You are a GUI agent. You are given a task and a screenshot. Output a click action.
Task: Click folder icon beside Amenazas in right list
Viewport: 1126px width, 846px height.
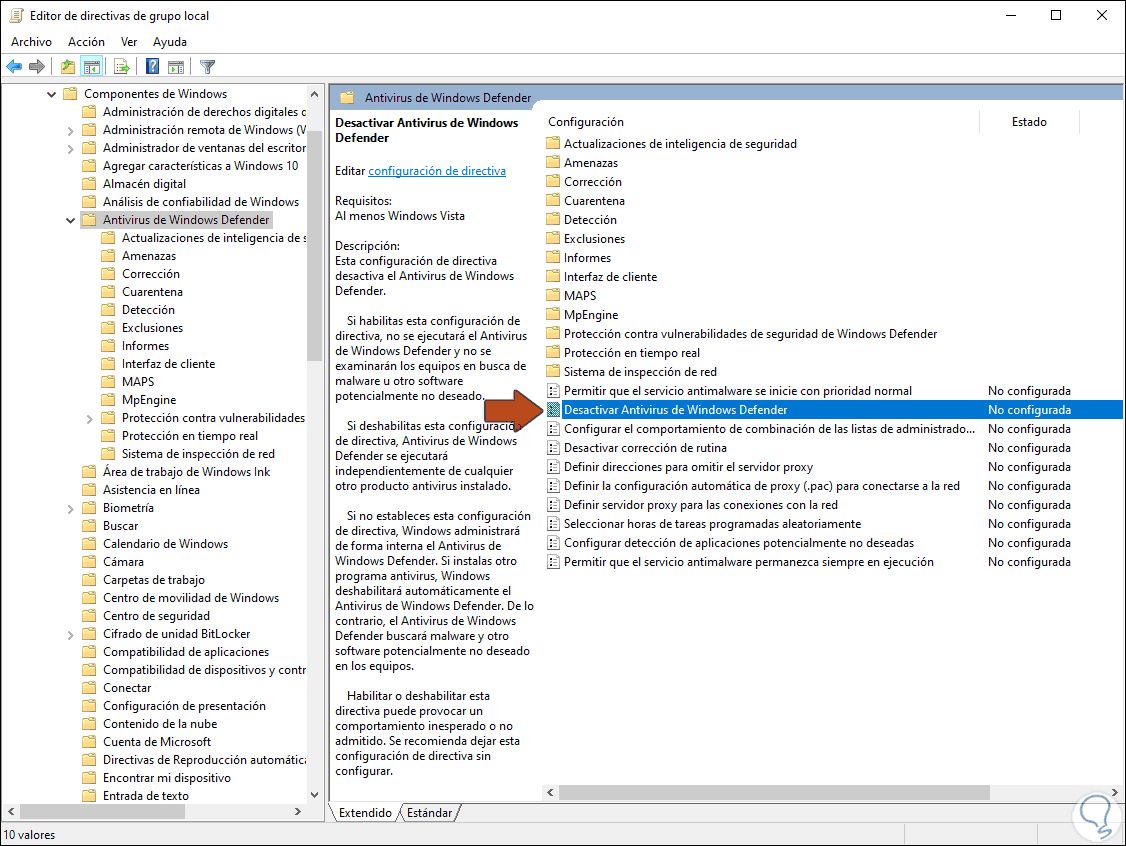(x=553, y=162)
